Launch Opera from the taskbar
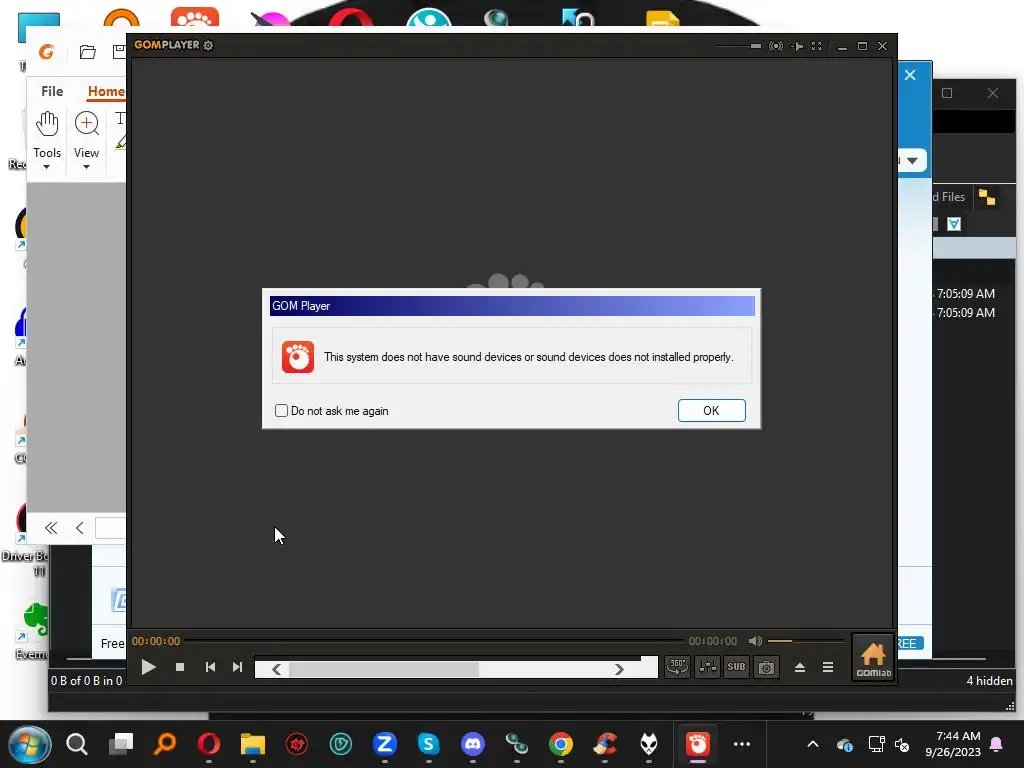 pos(209,744)
